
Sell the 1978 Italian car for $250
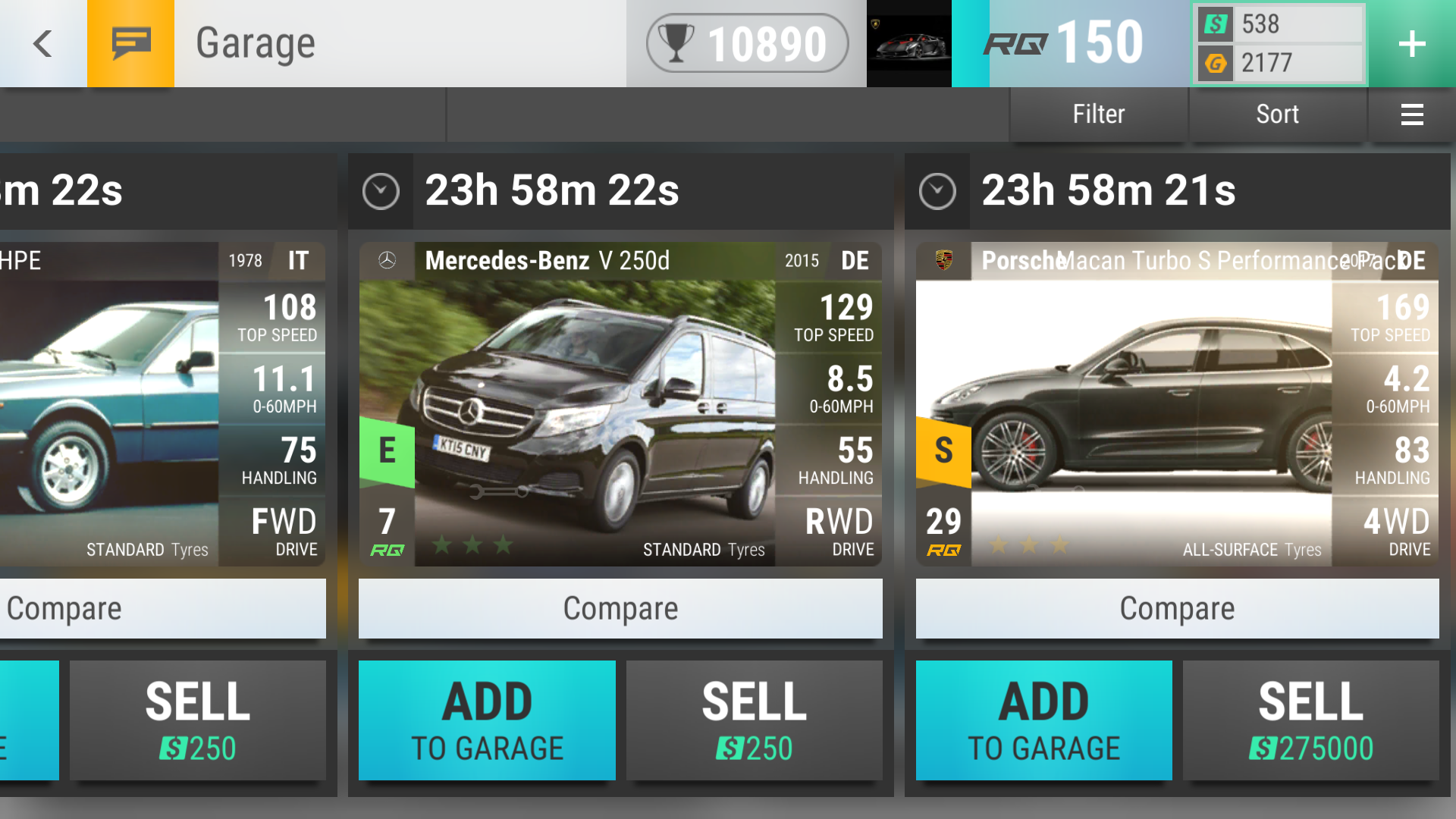coord(198,720)
